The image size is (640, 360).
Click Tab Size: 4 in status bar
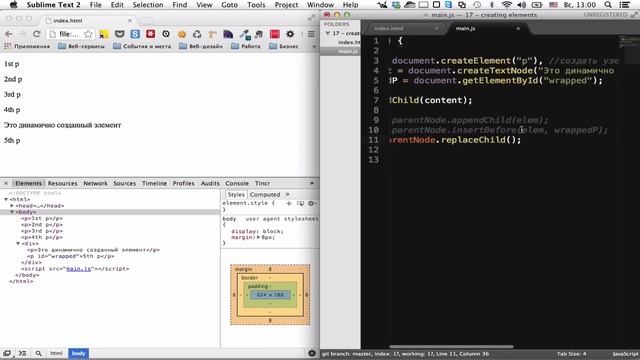571,354
